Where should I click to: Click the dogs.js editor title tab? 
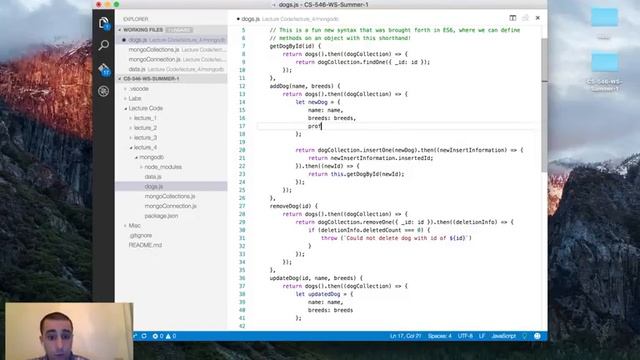[x=288, y=19]
